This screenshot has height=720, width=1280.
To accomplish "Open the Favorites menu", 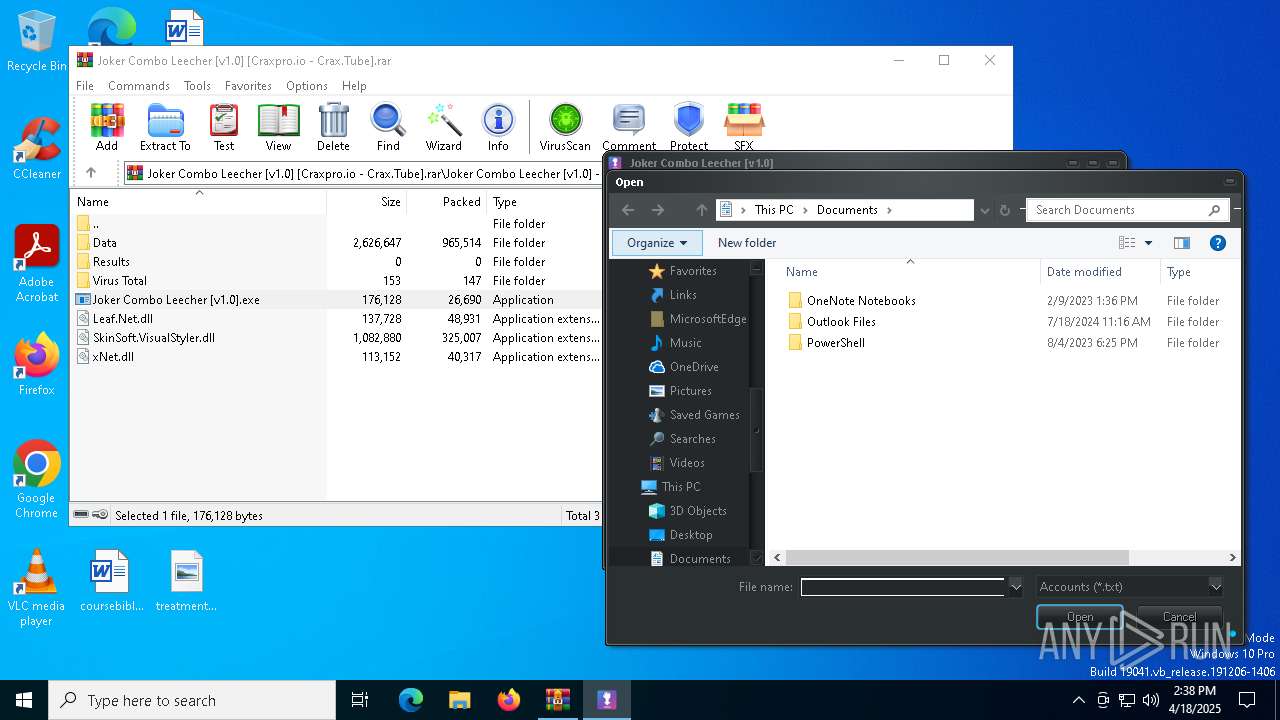I will tap(248, 86).
